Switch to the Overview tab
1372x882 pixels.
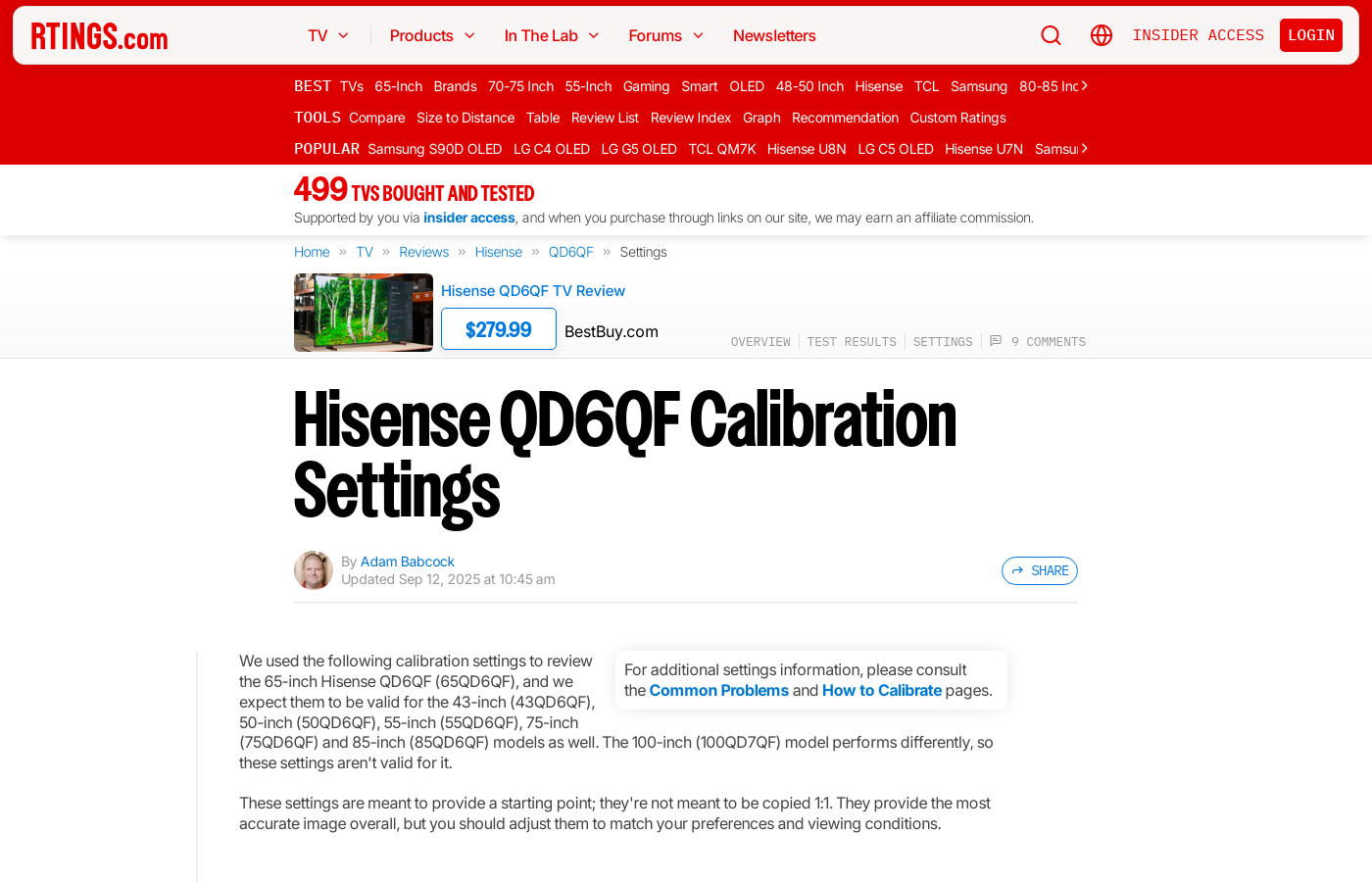[x=760, y=342]
